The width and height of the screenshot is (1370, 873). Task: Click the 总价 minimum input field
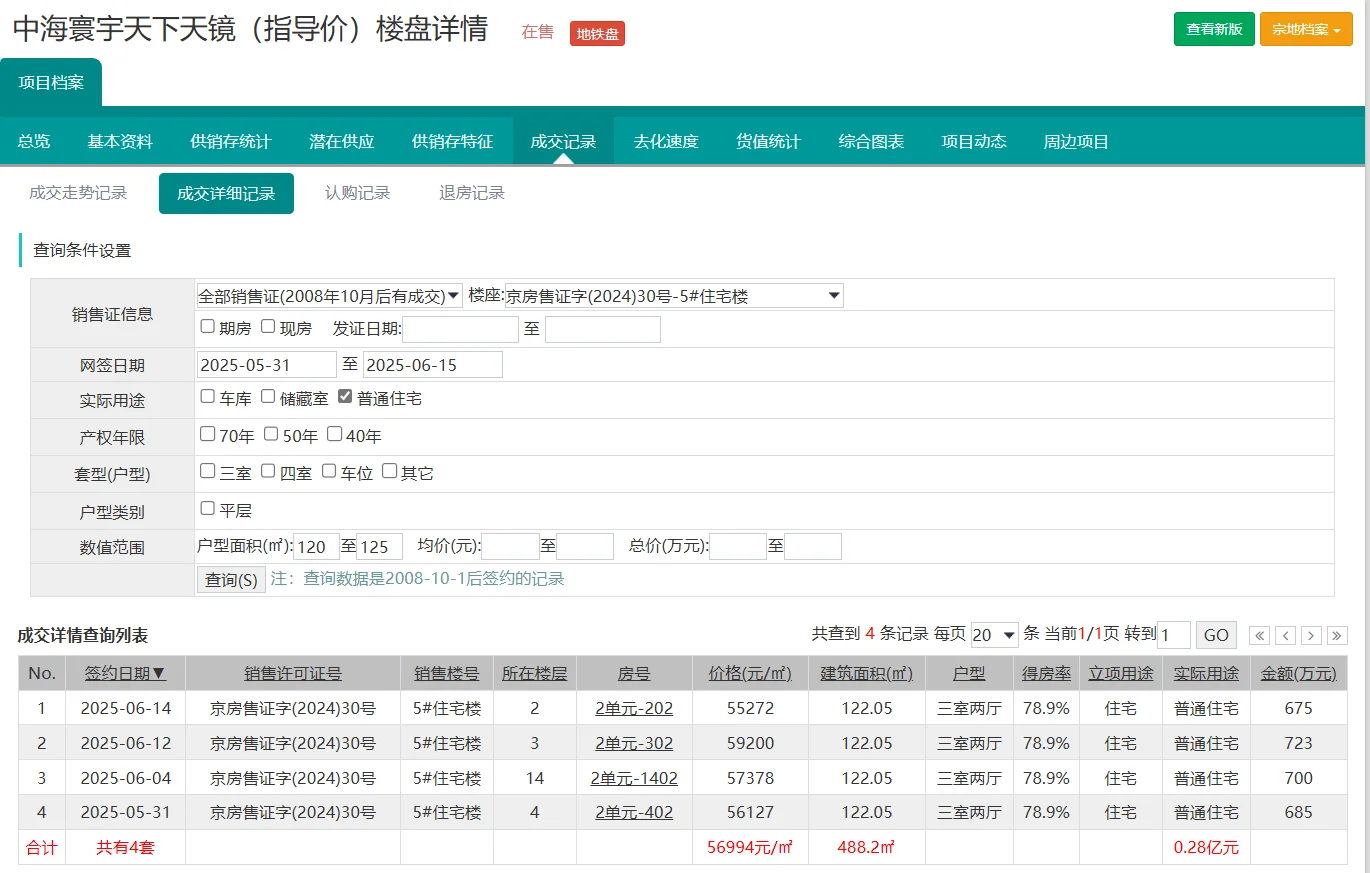tap(738, 546)
